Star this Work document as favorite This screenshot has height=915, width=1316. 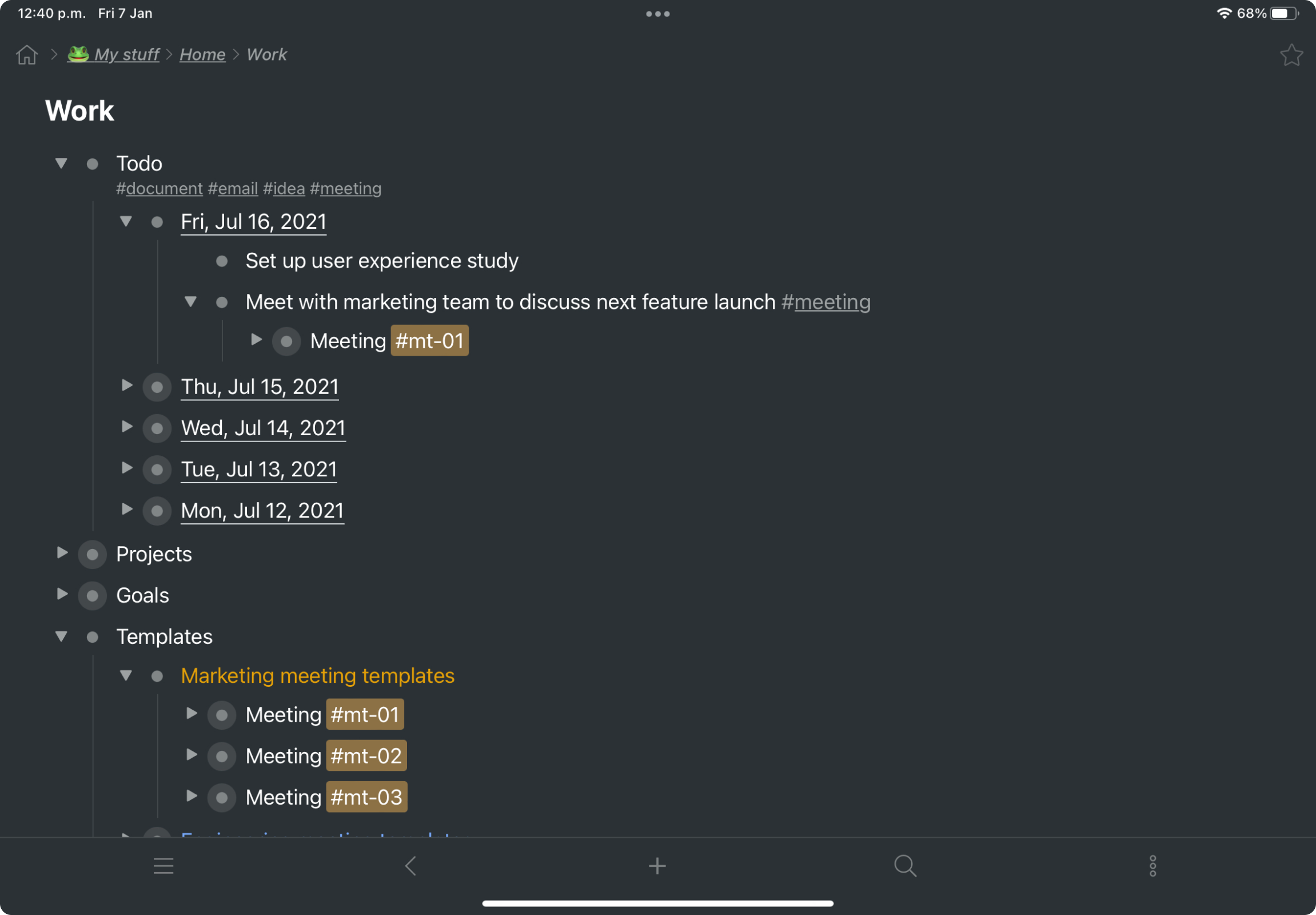1291,55
